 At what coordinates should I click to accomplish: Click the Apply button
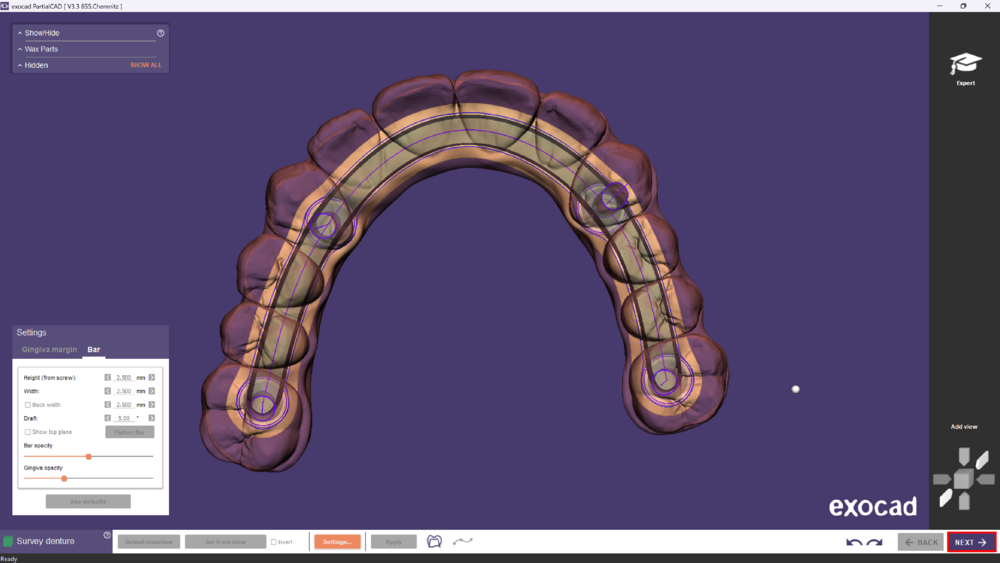click(x=393, y=542)
